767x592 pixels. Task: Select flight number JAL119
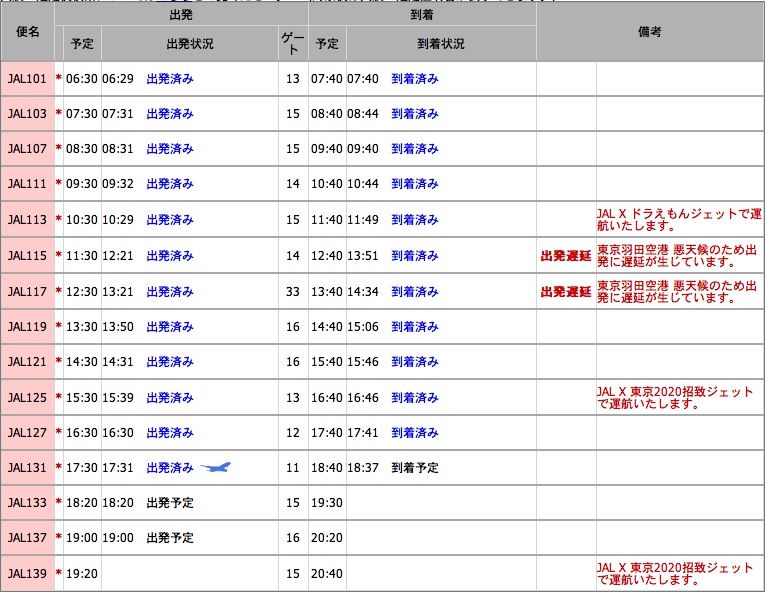[27, 327]
